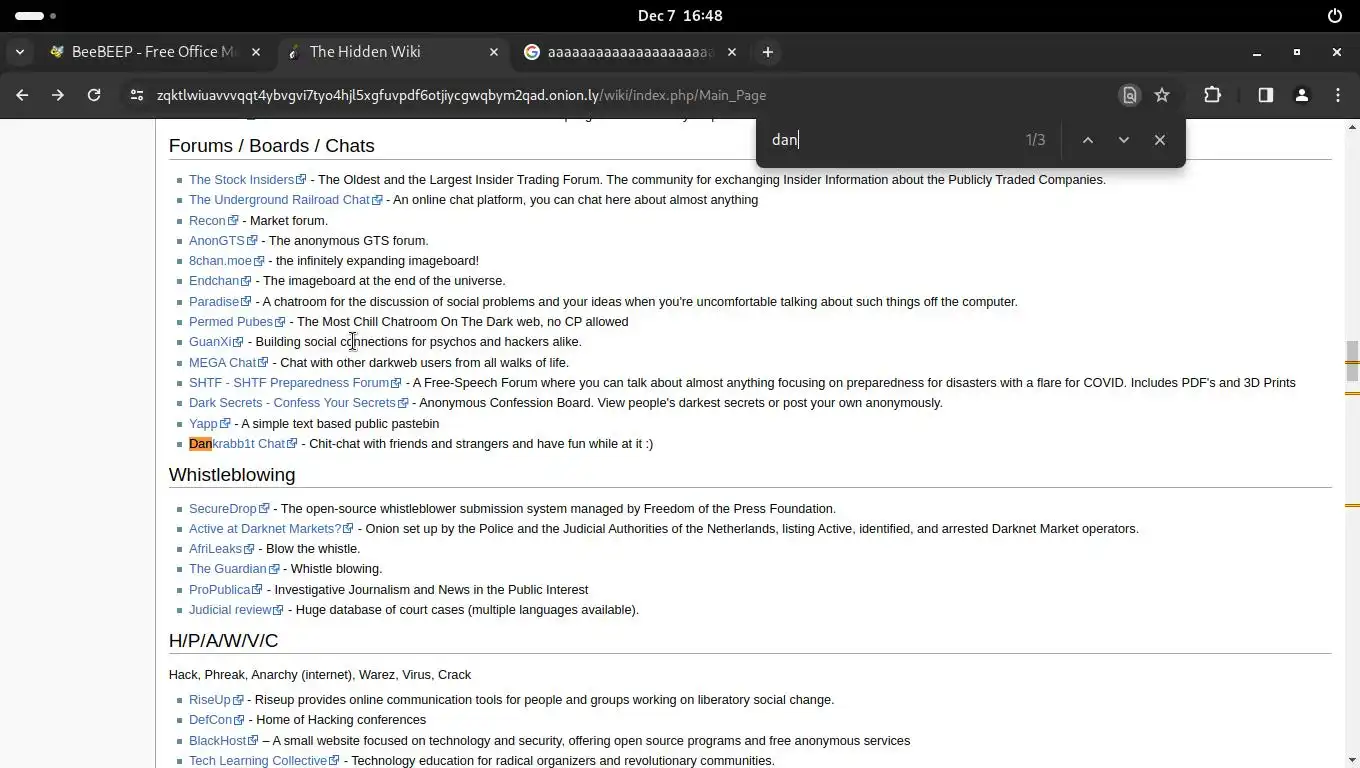The height and width of the screenshot is (768, 1360).
Task: Open the MEGA Chat link
Action: click(x=228, y=363)
